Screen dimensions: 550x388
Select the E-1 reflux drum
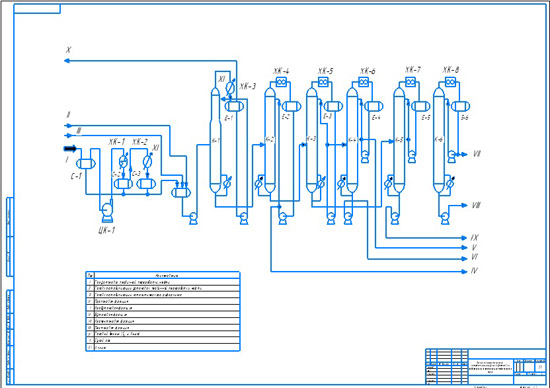pyautogui.click(x=234, y=106)
